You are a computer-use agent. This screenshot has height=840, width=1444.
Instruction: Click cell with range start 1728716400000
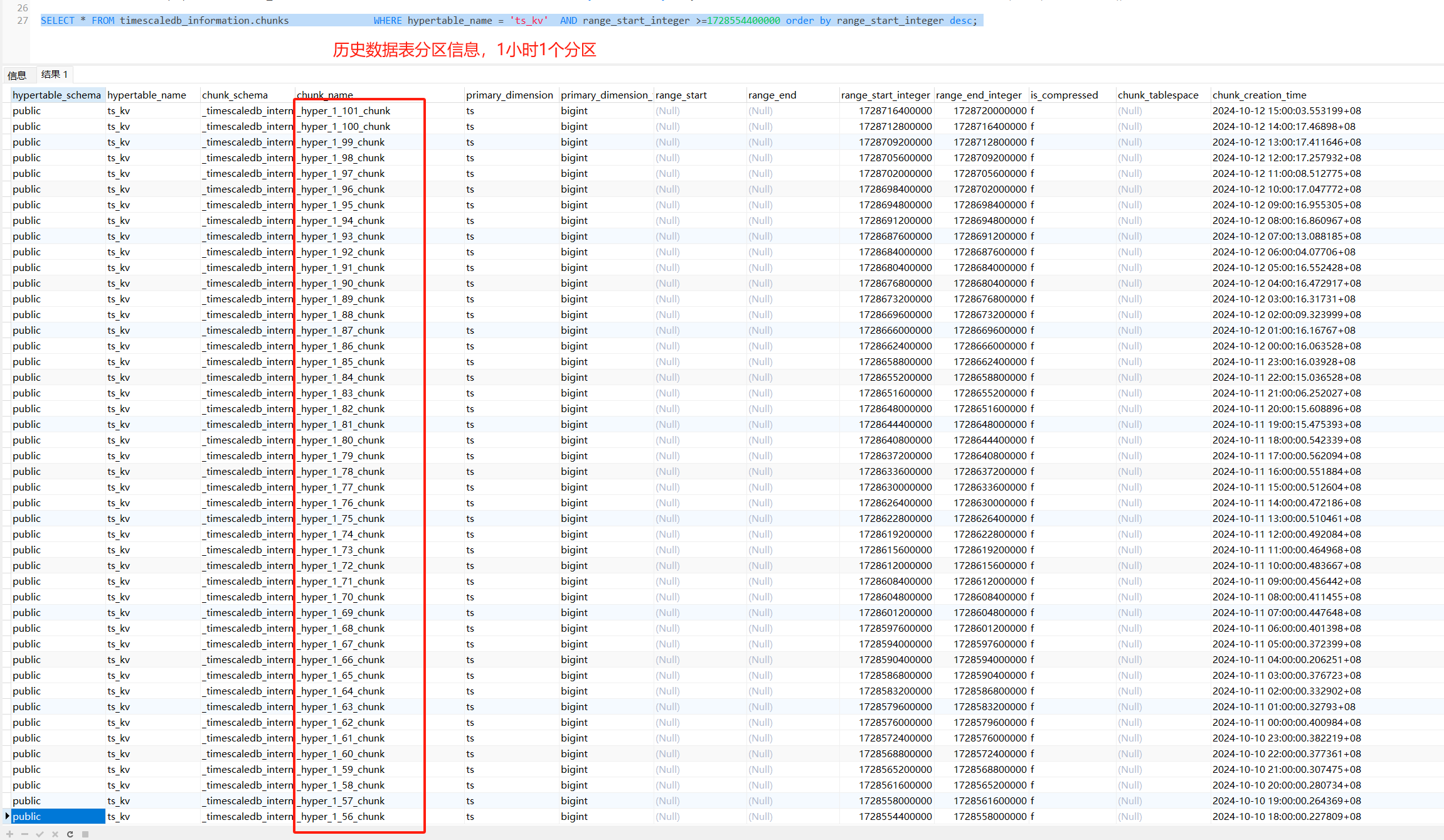coord(895,110)
